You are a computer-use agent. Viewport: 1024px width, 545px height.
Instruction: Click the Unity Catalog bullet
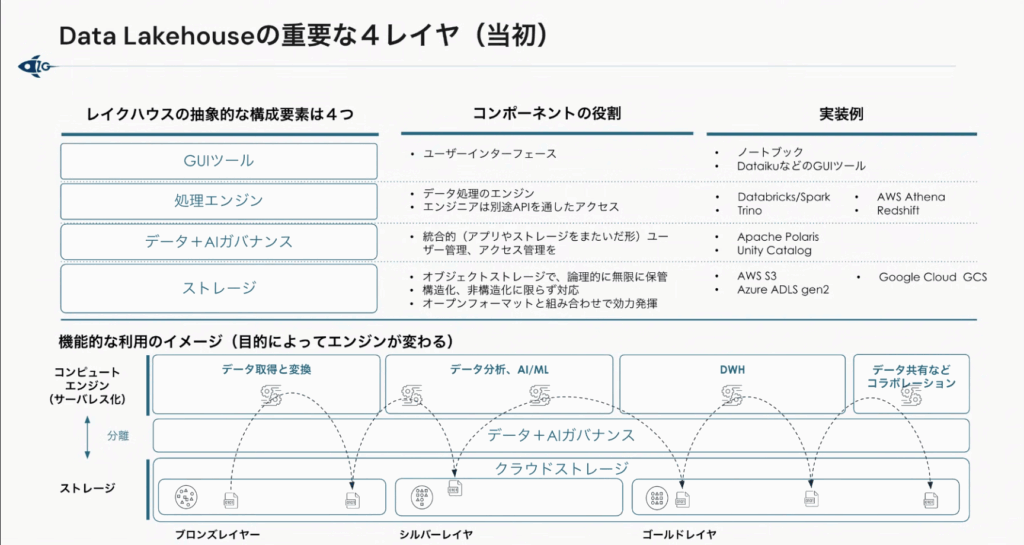[774, 251]
